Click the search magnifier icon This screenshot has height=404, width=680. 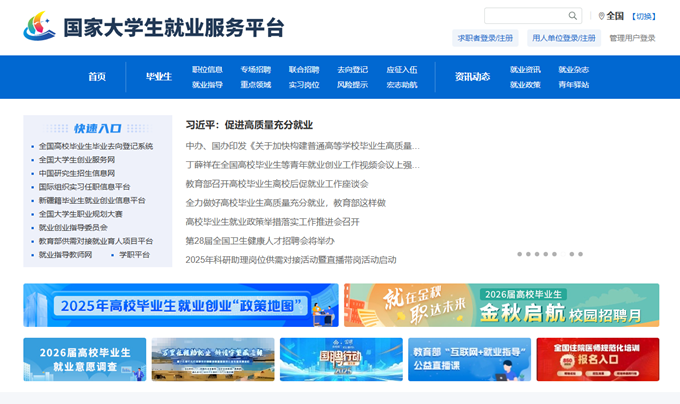[x=572, y=16]
